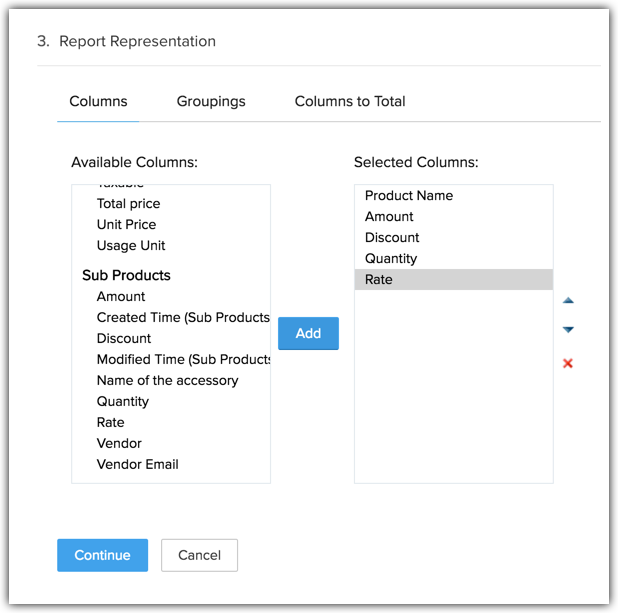Choose Created Time (Sub Products) column
618x613 pixels.
pos(183,317)
